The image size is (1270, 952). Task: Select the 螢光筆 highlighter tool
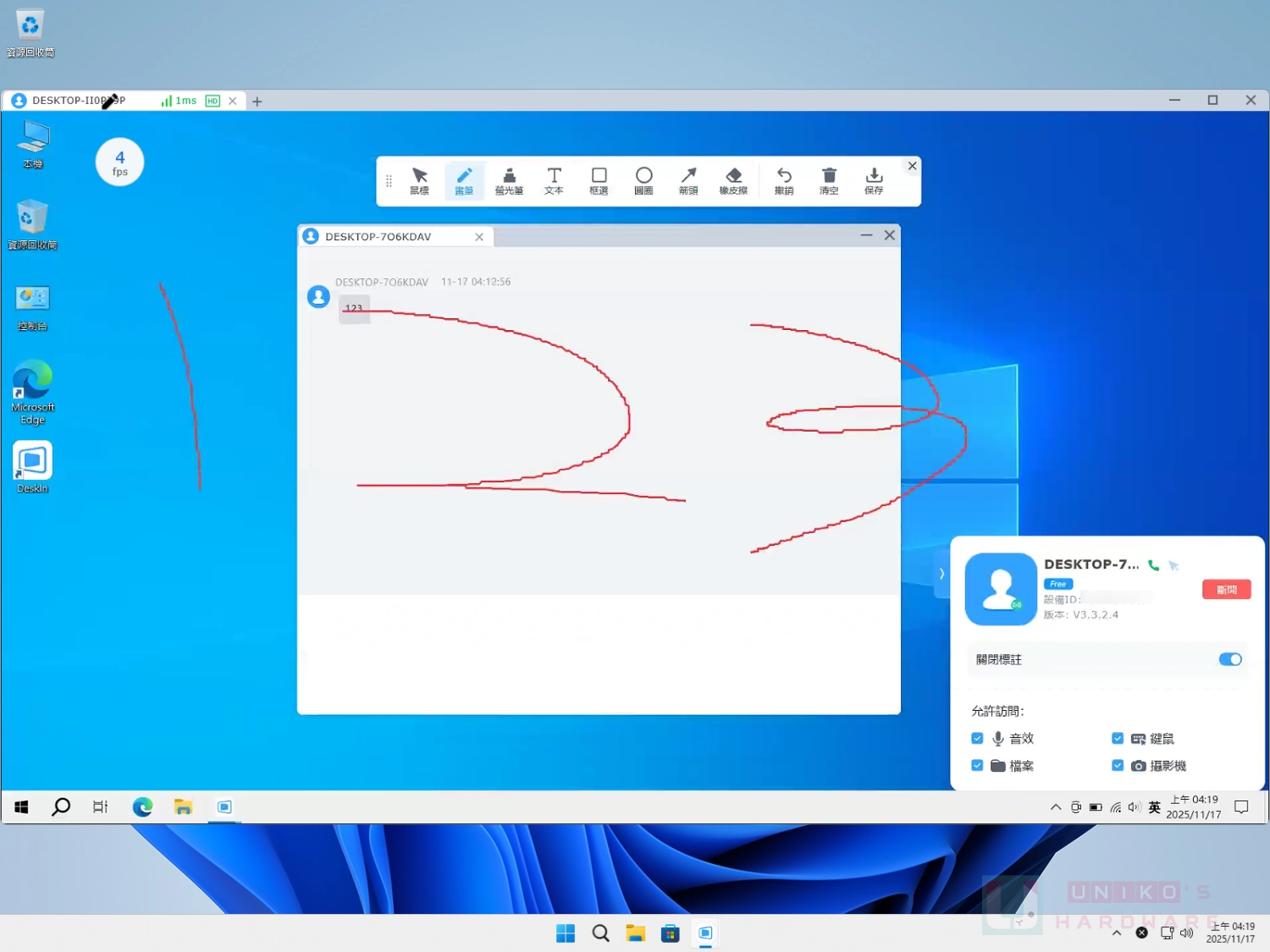pyautogui.click(x=509, y=180)
